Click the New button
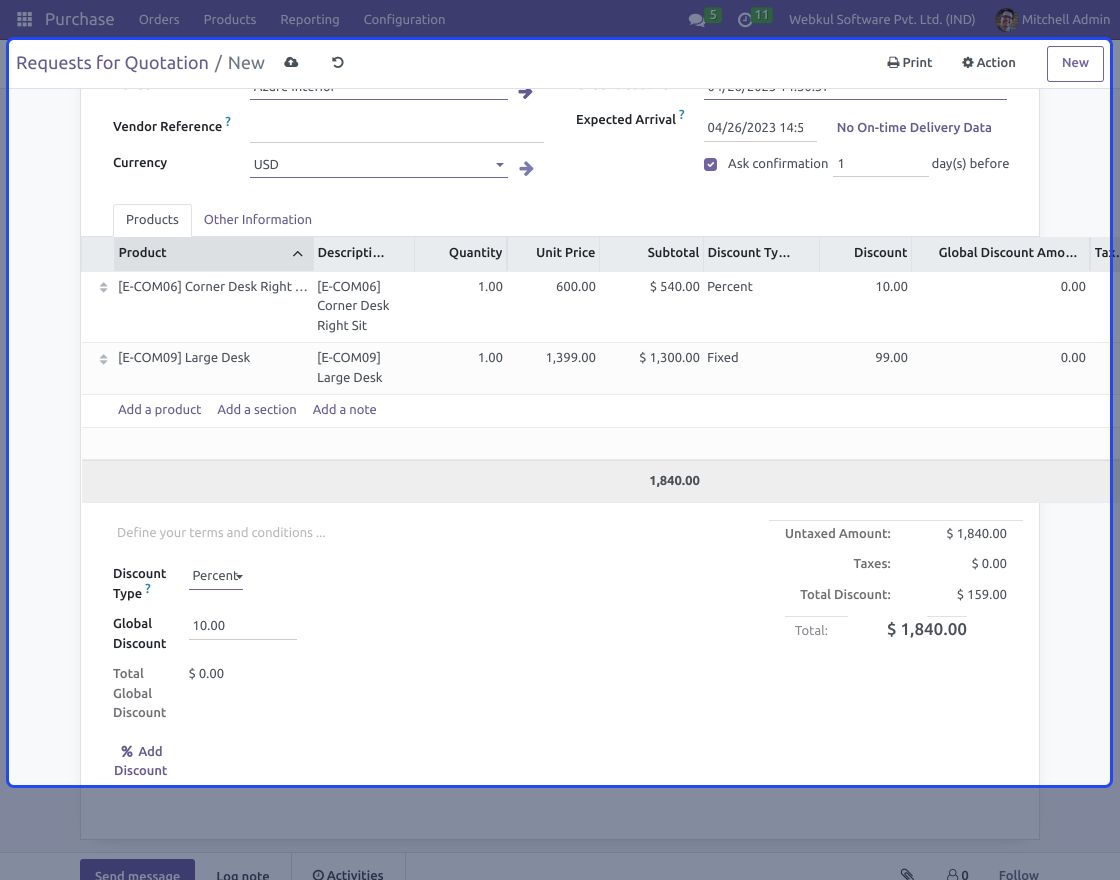This screenshot has height=880, width=1120. coord(1075,63)
